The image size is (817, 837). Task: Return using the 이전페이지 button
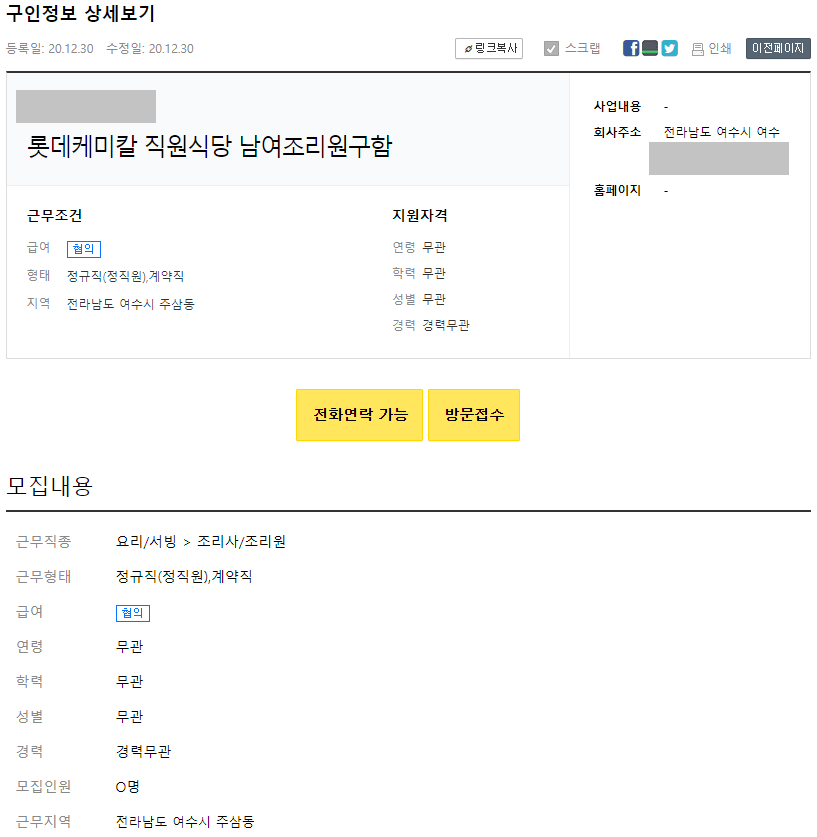[777, 47]
